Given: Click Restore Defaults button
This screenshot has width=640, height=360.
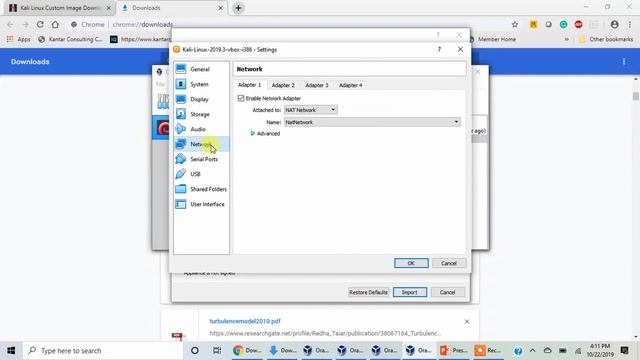Looking at the screenshot, I should click(x=368, y=292).
